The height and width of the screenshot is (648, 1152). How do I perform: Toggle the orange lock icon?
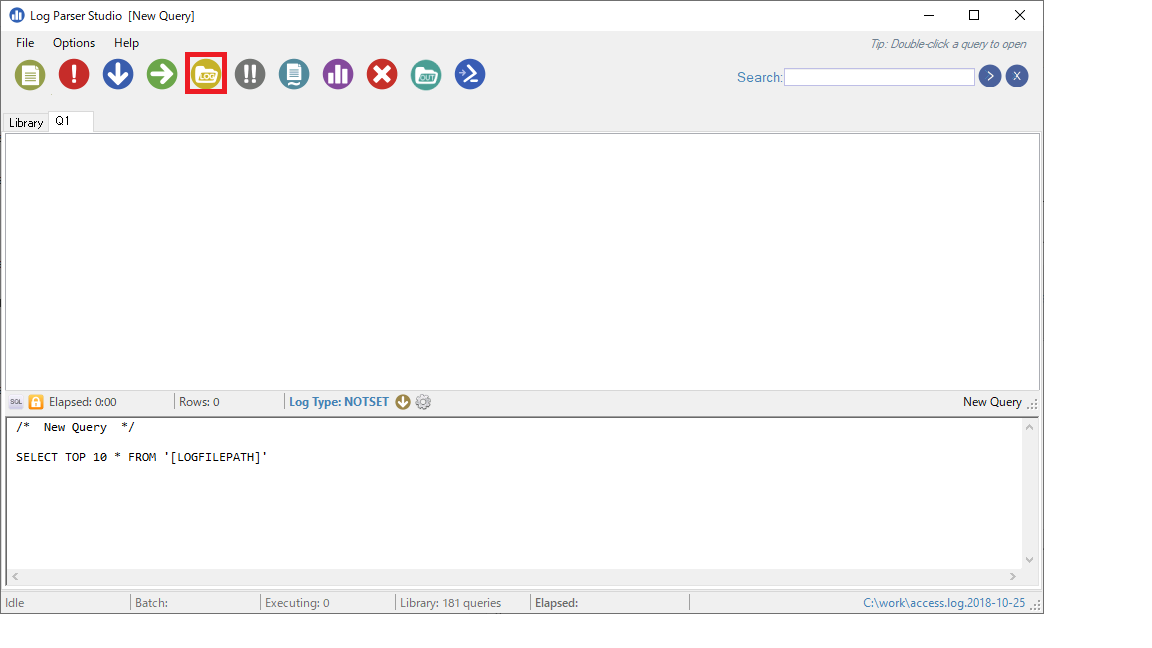[36, 402]
